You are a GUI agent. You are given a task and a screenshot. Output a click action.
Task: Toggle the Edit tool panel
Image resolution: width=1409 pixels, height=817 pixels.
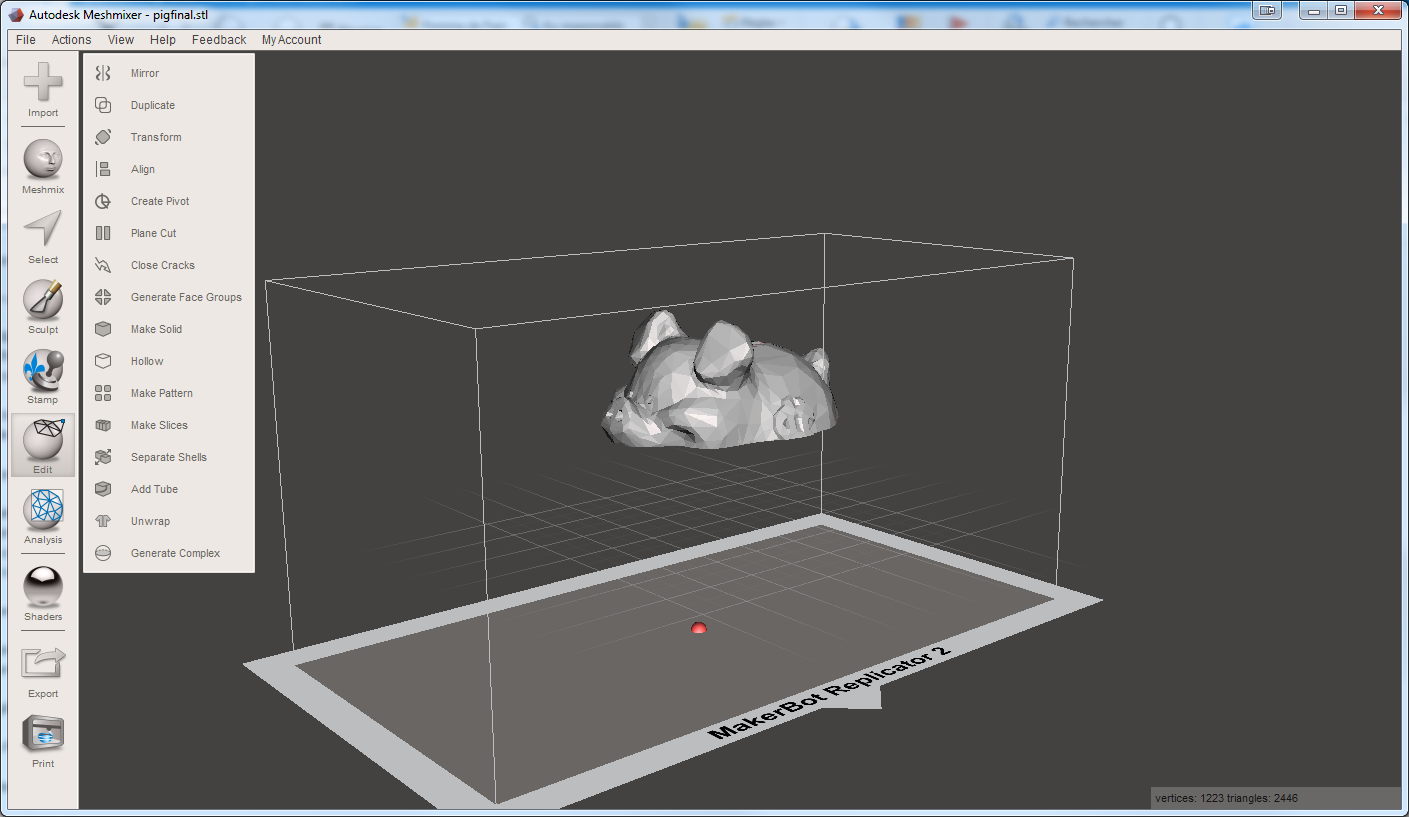[x=43, y=445]
